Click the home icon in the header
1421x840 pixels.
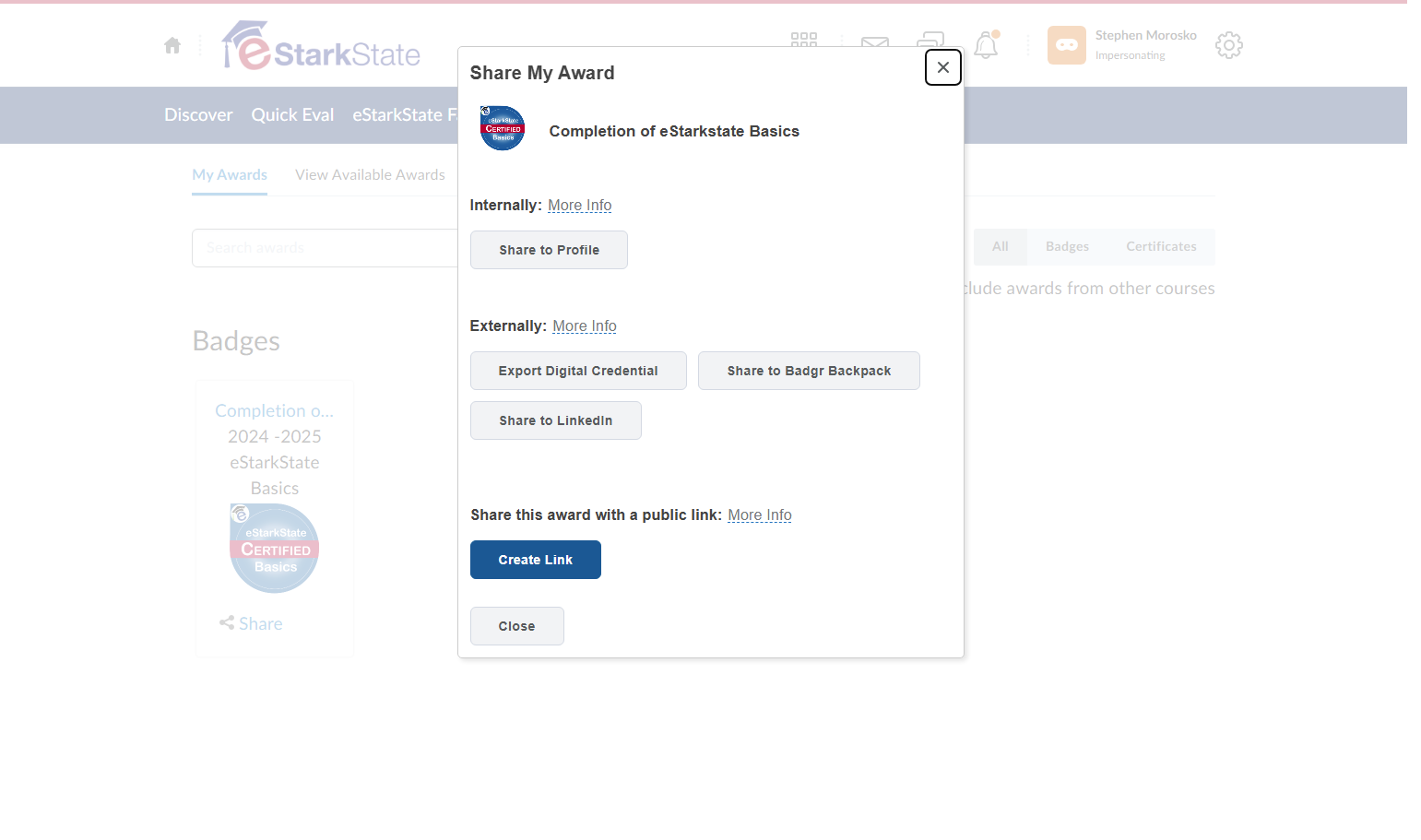tap(172, 45)
